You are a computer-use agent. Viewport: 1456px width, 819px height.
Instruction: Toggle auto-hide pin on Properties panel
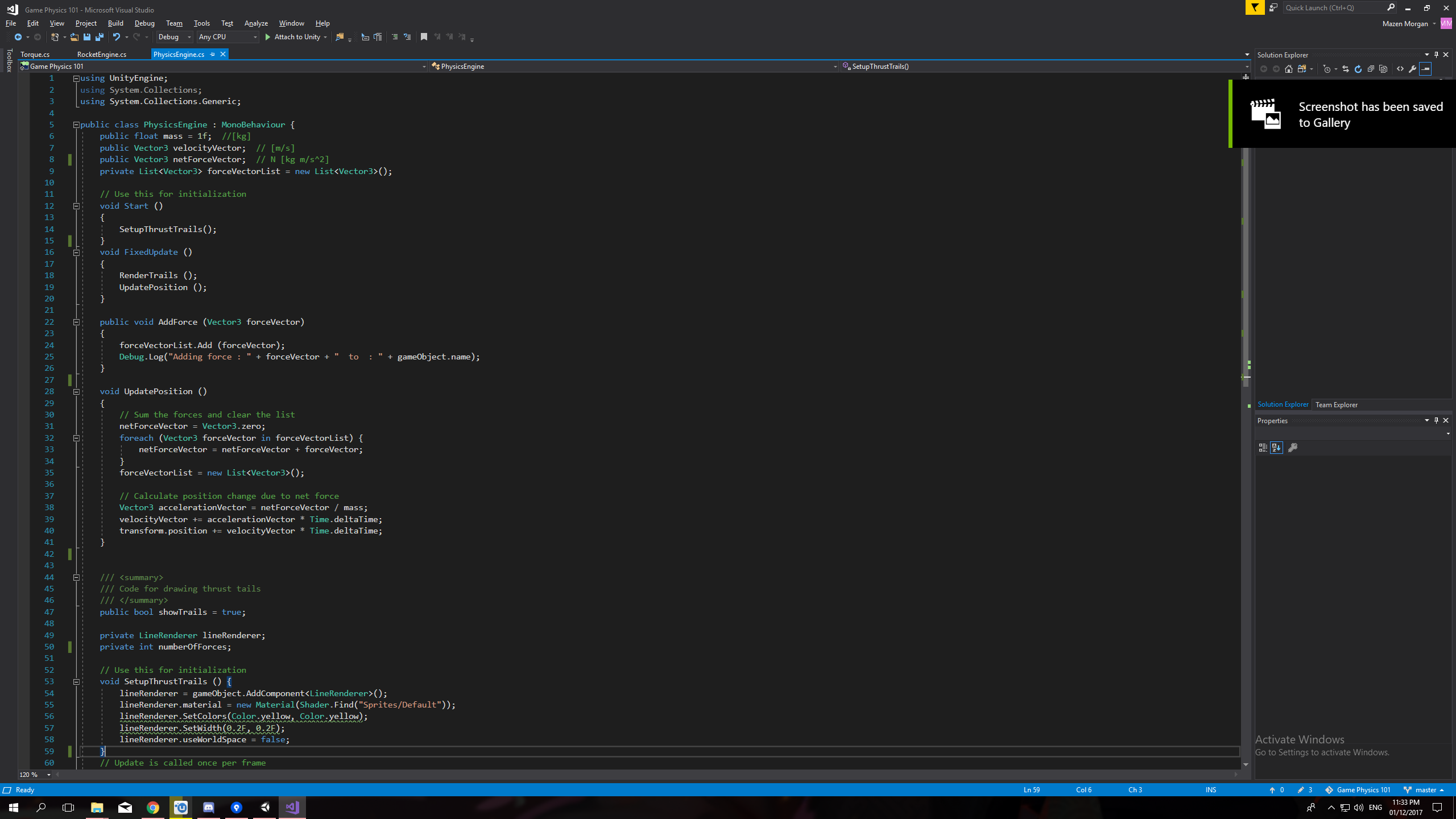pos(1436,420)
